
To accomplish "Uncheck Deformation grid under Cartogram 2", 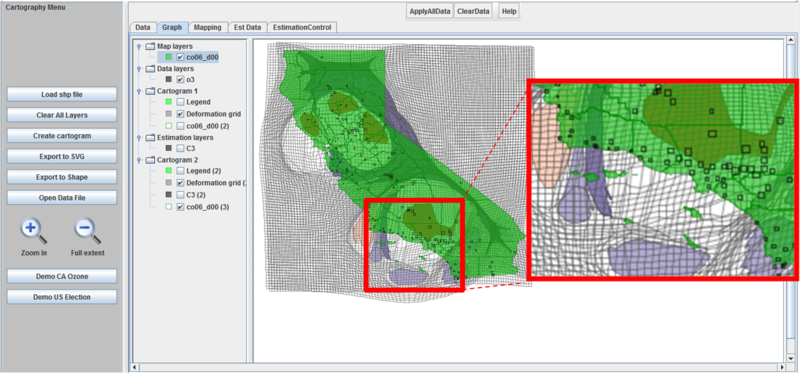I will [x=180, y=183].
